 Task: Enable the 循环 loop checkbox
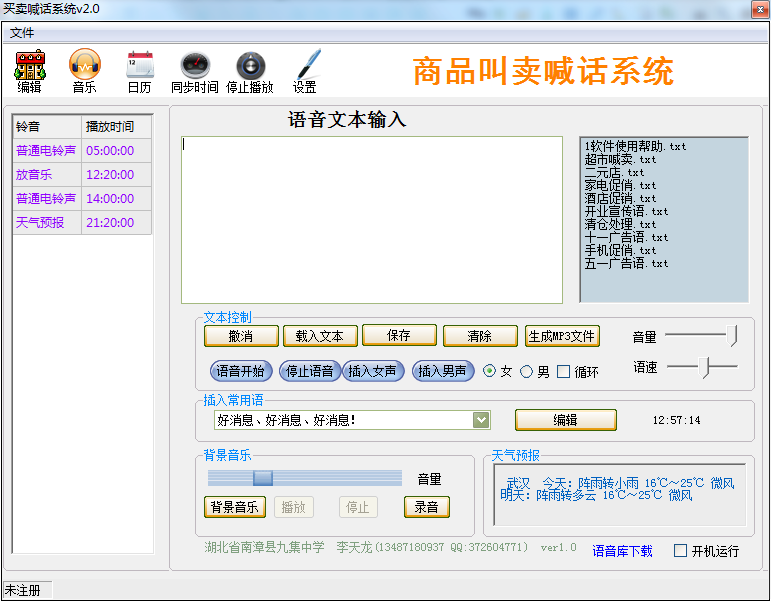point(563,371)
